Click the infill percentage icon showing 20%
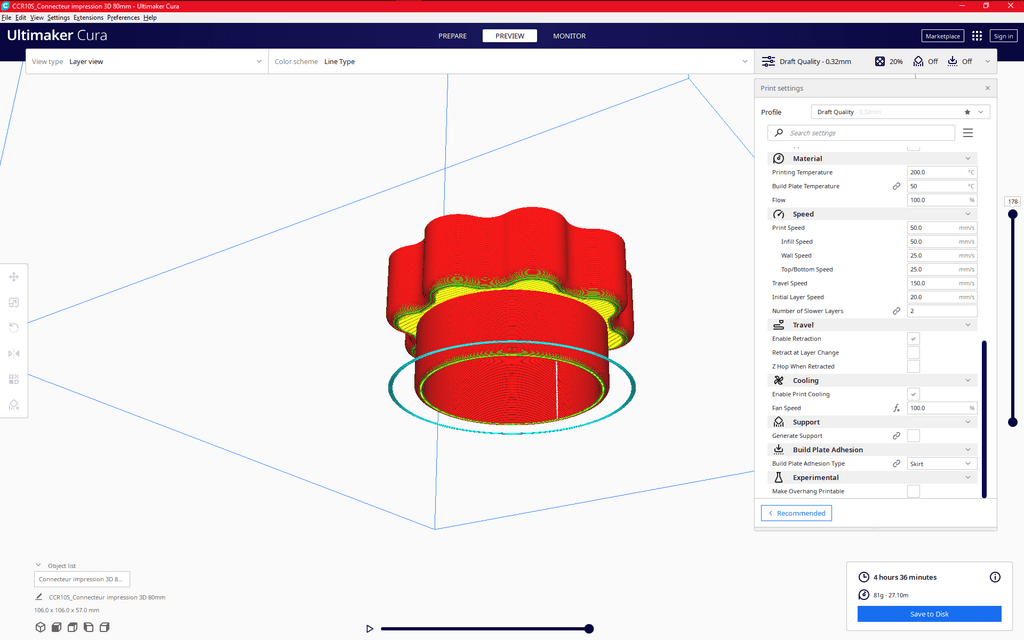The image size is (1024, 640). [x=880, y=61]
